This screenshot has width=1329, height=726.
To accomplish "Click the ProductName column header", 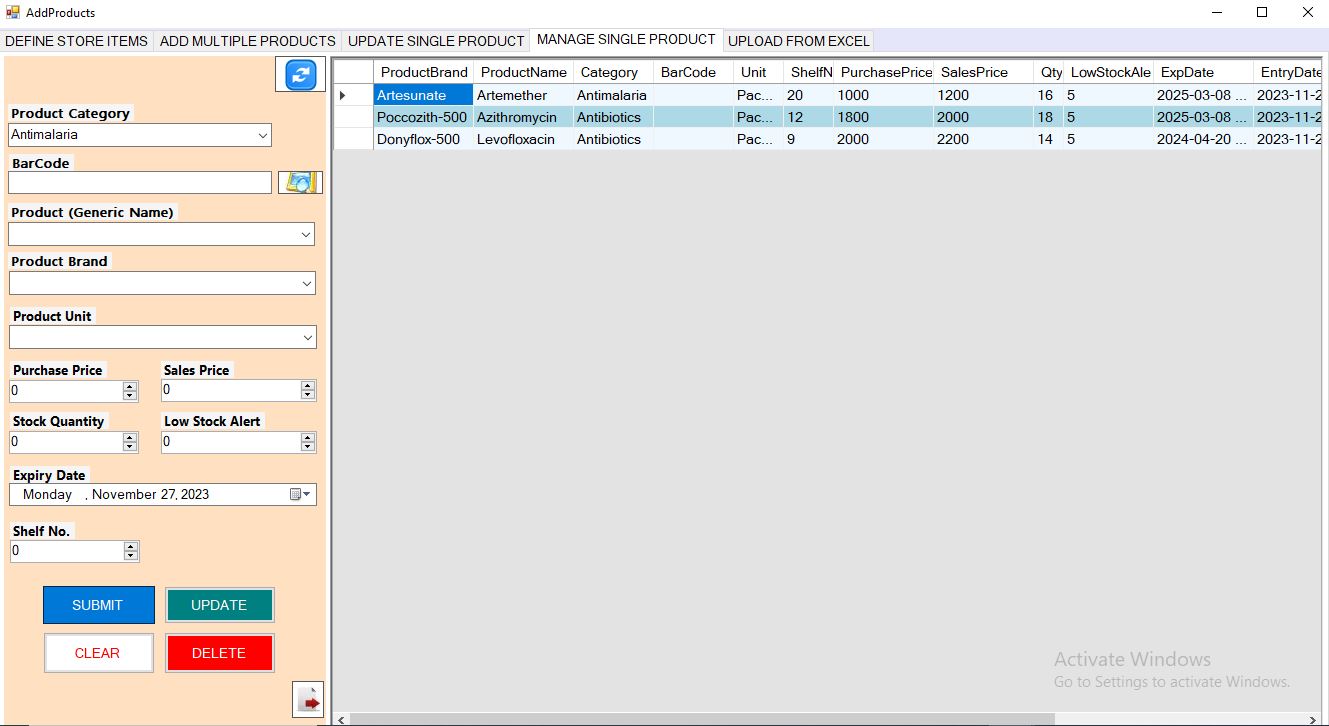I will click(523, 72).
